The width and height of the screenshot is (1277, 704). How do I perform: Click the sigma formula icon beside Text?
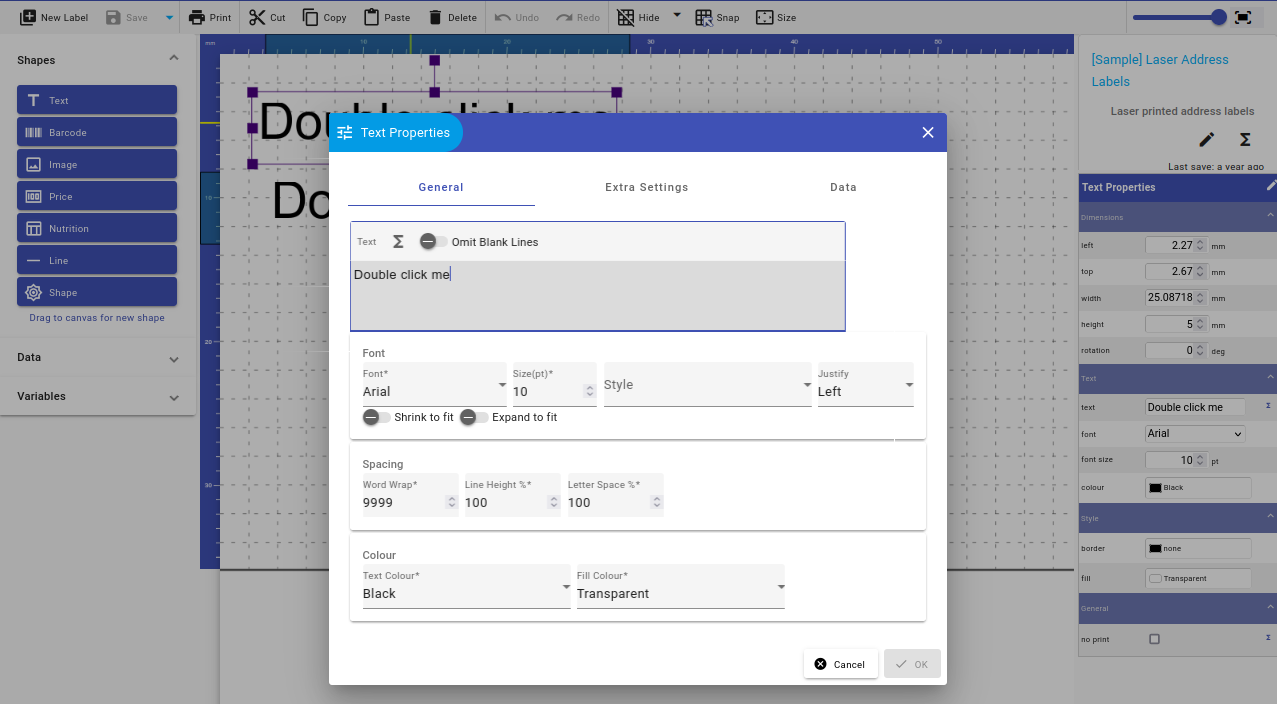coord(398,242)
